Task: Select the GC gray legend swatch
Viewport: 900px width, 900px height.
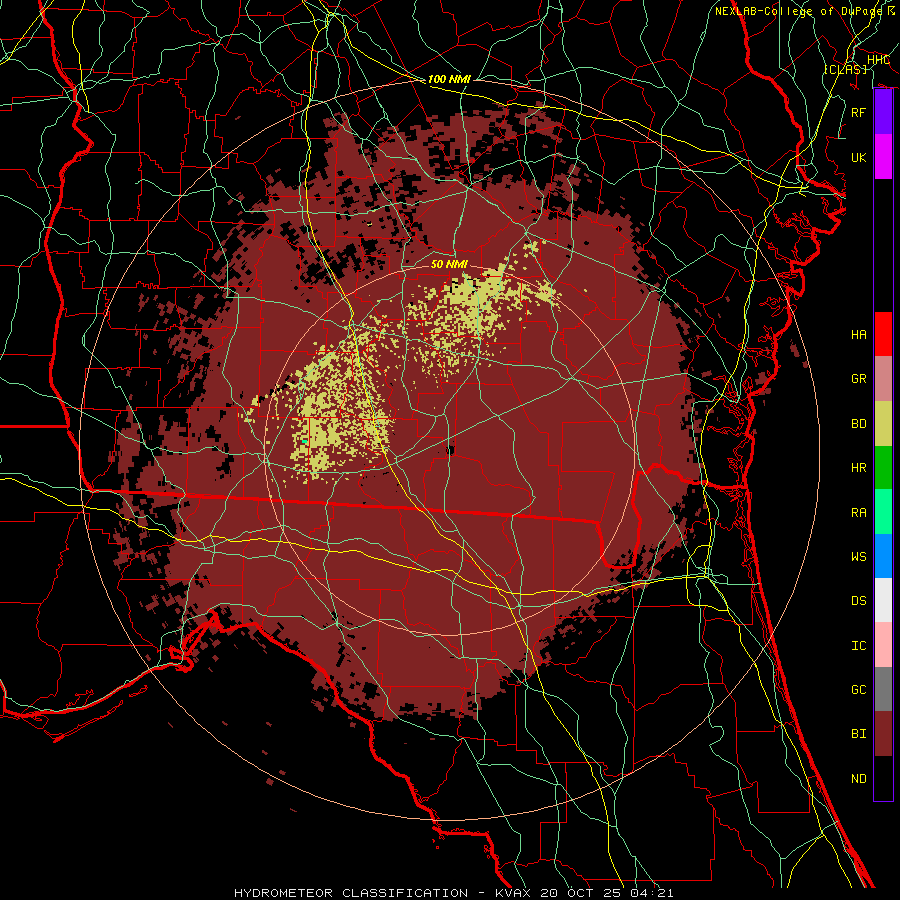Action: tap(883, 689)
